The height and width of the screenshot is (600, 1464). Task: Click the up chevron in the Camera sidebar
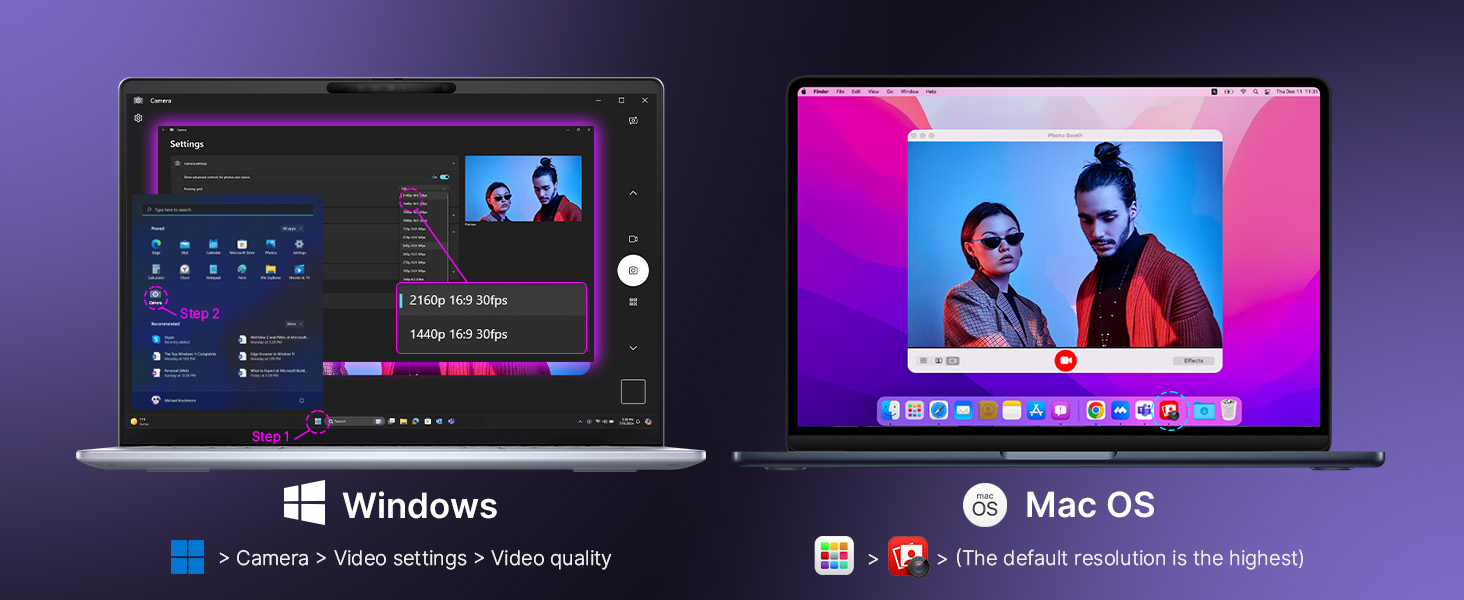coord(633,192)
